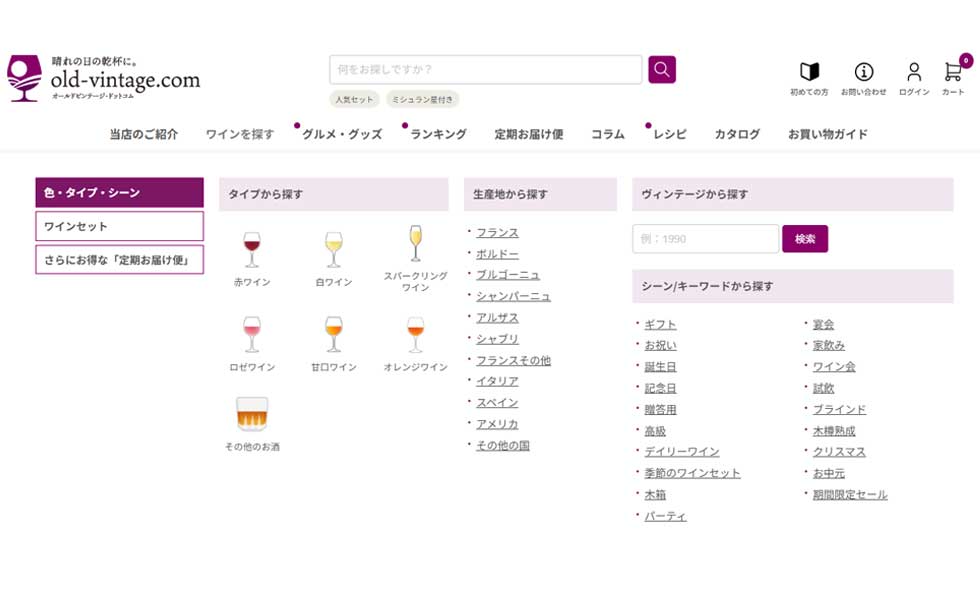Open the ランキング menu item
980x600 pixels.
point(437,132)
